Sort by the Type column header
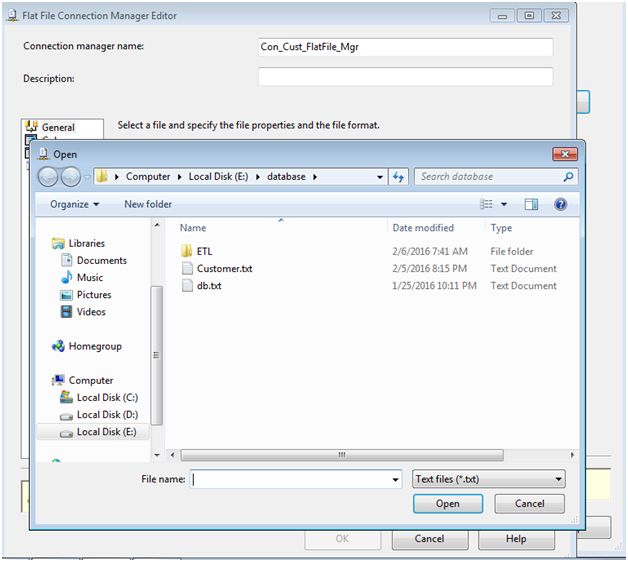The height and width of the screenshot is (562, 628). tap(501, 228)
